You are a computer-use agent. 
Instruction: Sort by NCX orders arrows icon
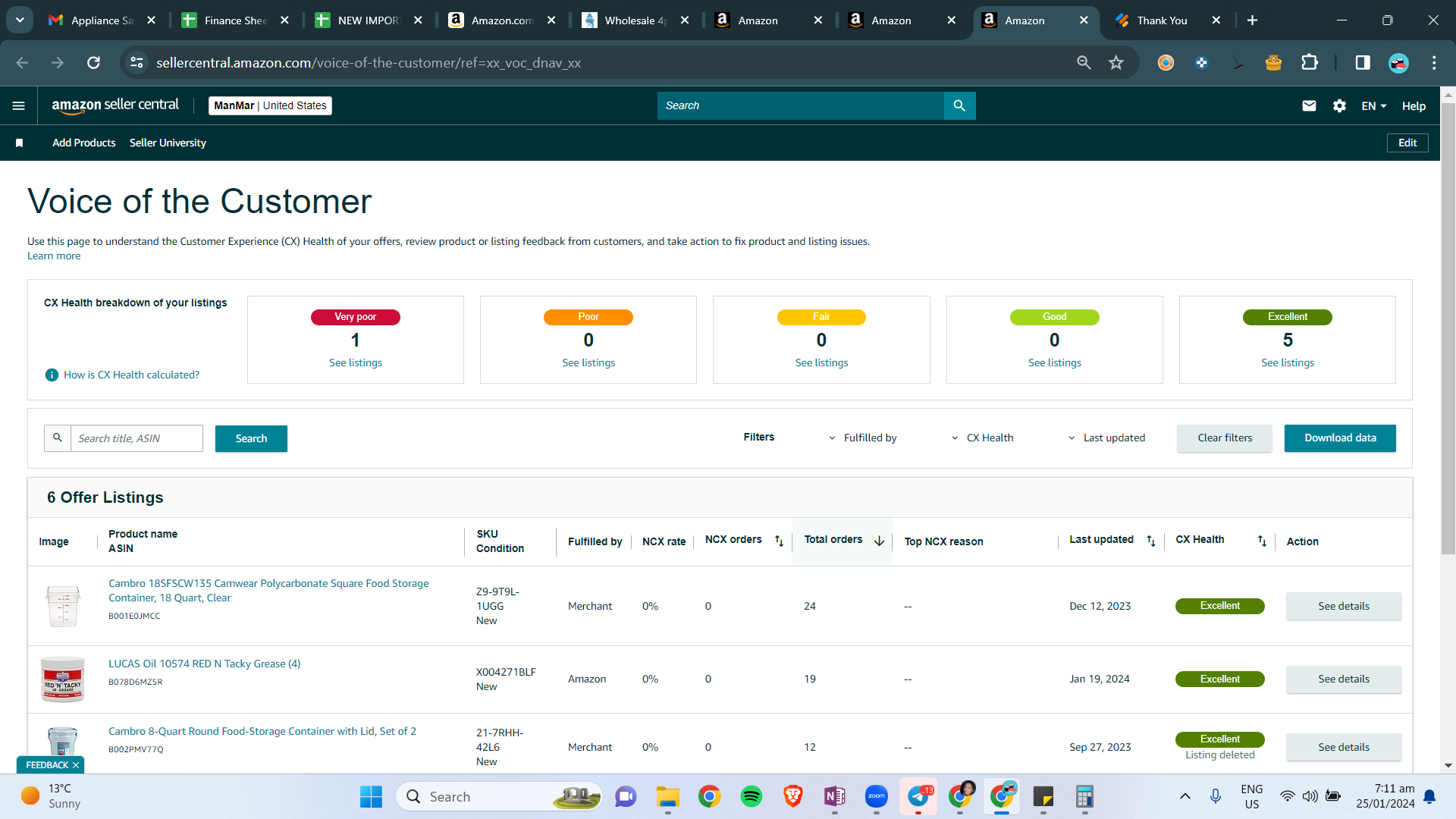tap(779, 541)
